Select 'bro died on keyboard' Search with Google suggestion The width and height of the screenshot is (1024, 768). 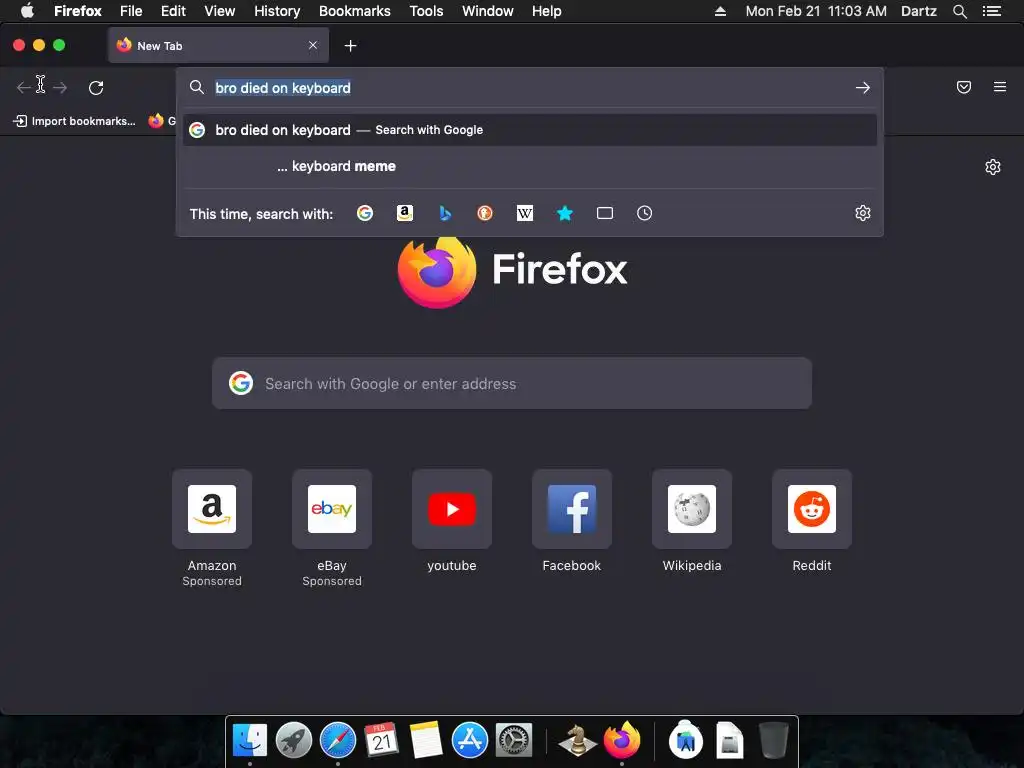tap(530, 130)
